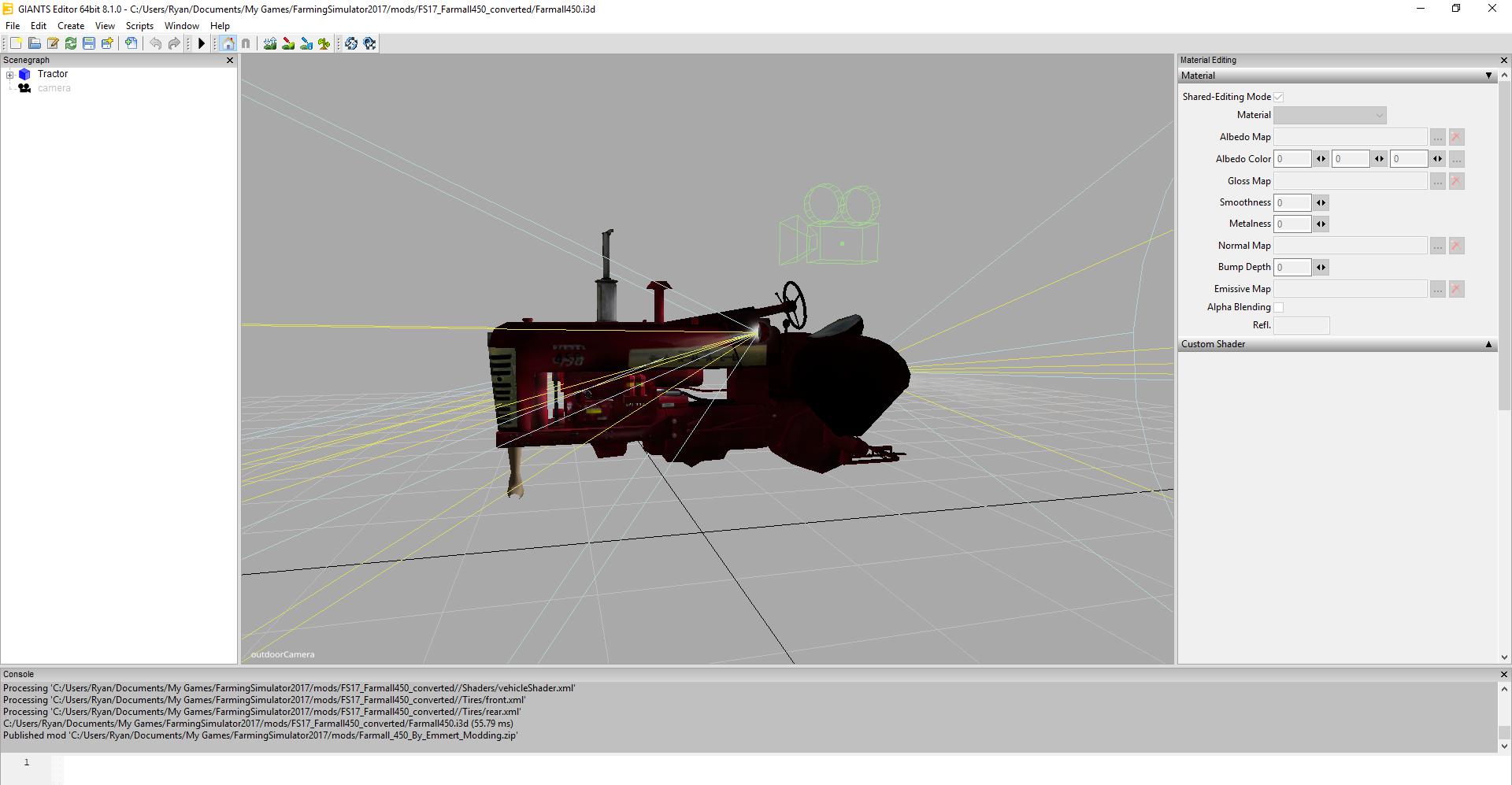Viewport: 1512px width, 785px height.
Task: Click the Open file folder icon
Action: pyautogui.click(x=35, y=43)
